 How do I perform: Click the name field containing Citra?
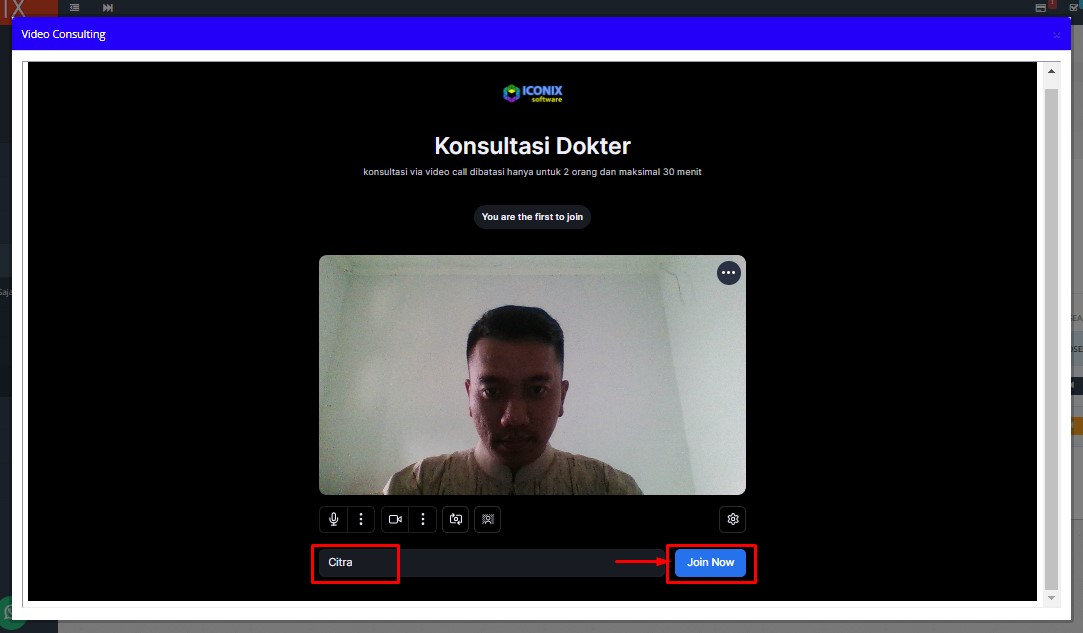[480, 563]
